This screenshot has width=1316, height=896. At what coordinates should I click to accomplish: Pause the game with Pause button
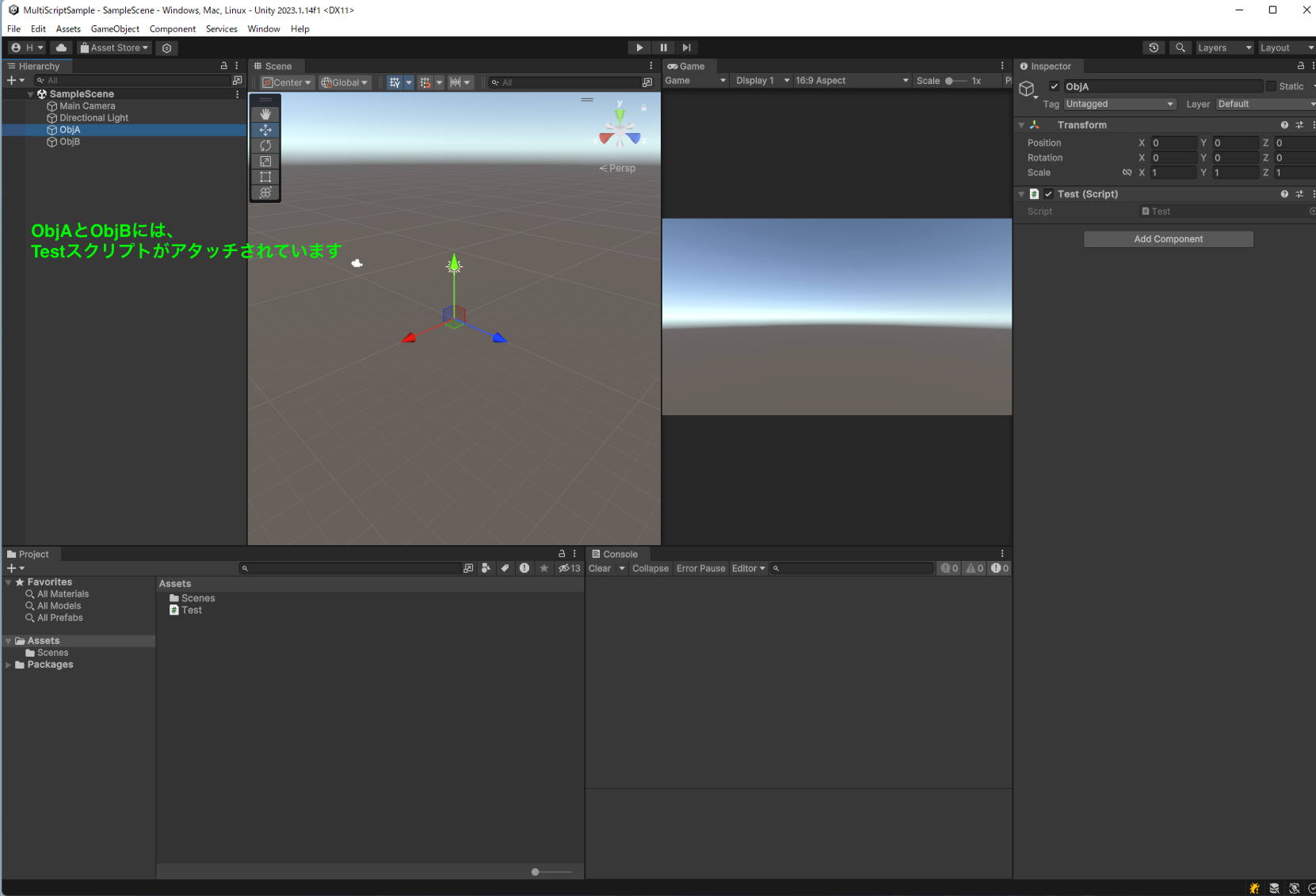pos(663,48)
